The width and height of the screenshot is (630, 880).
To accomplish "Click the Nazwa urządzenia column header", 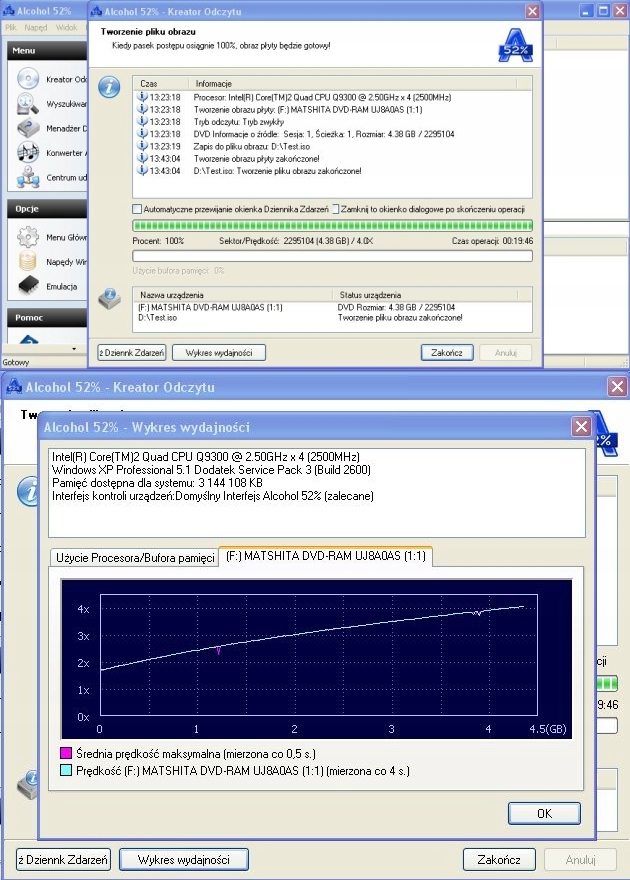I will pyautogui.click(x=233, y=294).
